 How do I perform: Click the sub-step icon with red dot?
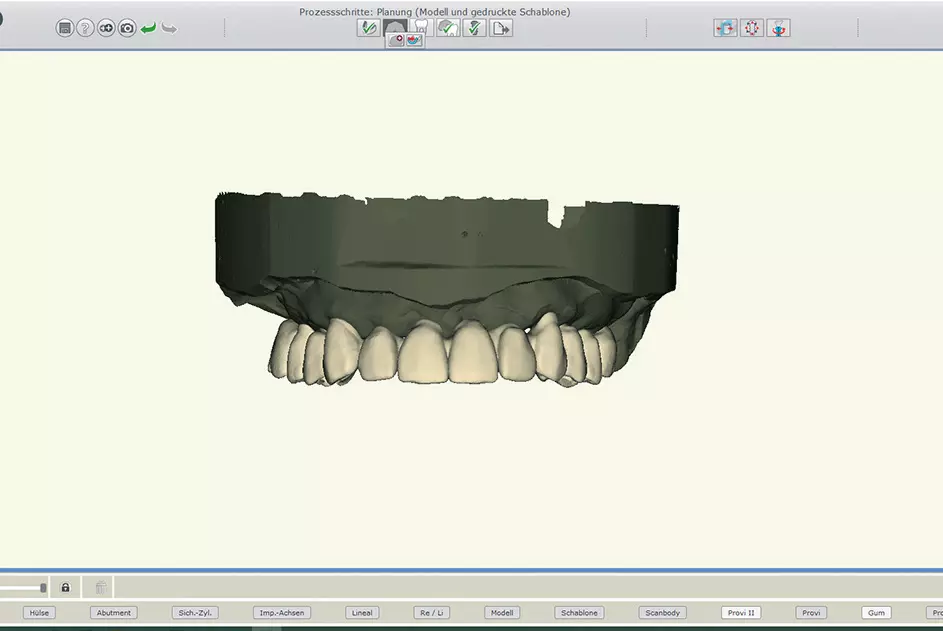[x=396, y=40]
